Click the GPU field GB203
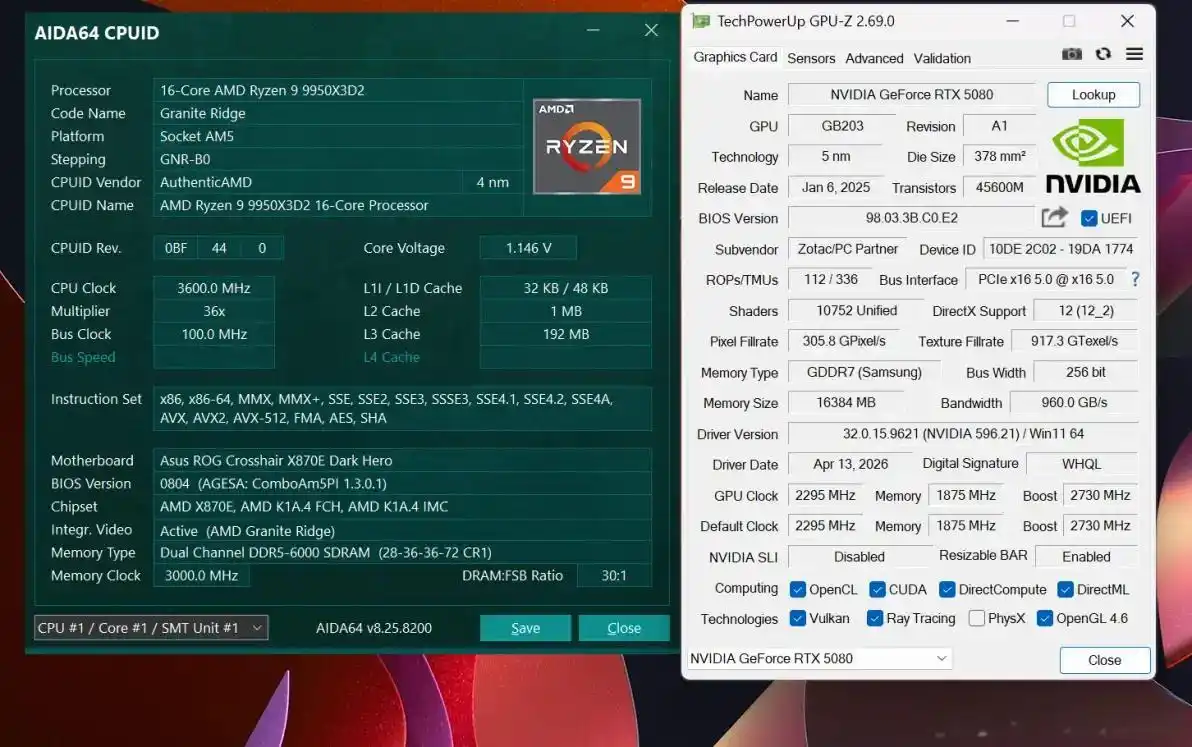Image resolution: width=1192 pixels, height=747 pixels. point(842,126)
